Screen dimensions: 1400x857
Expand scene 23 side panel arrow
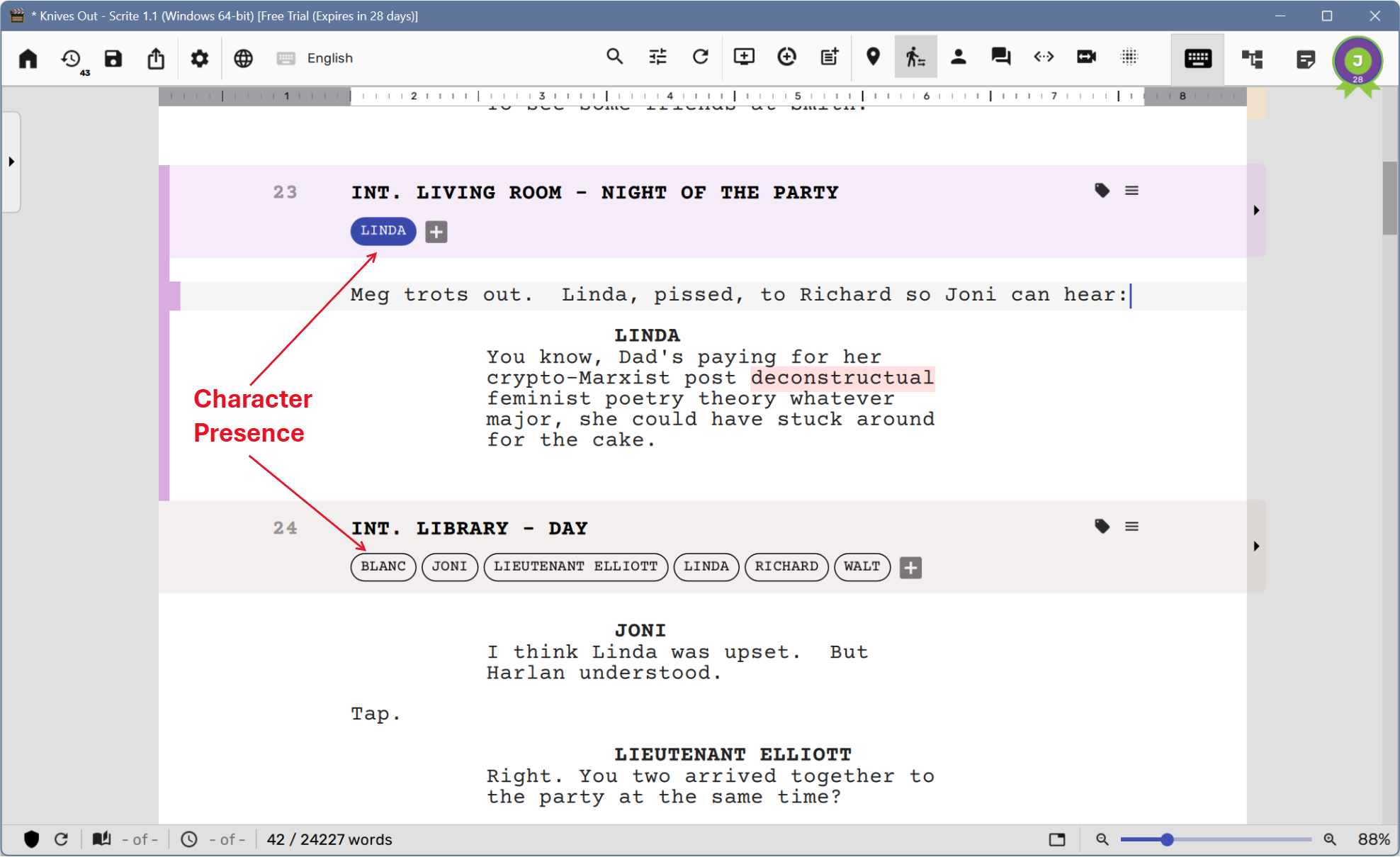pyautogui.click(x=1256, y=211)
